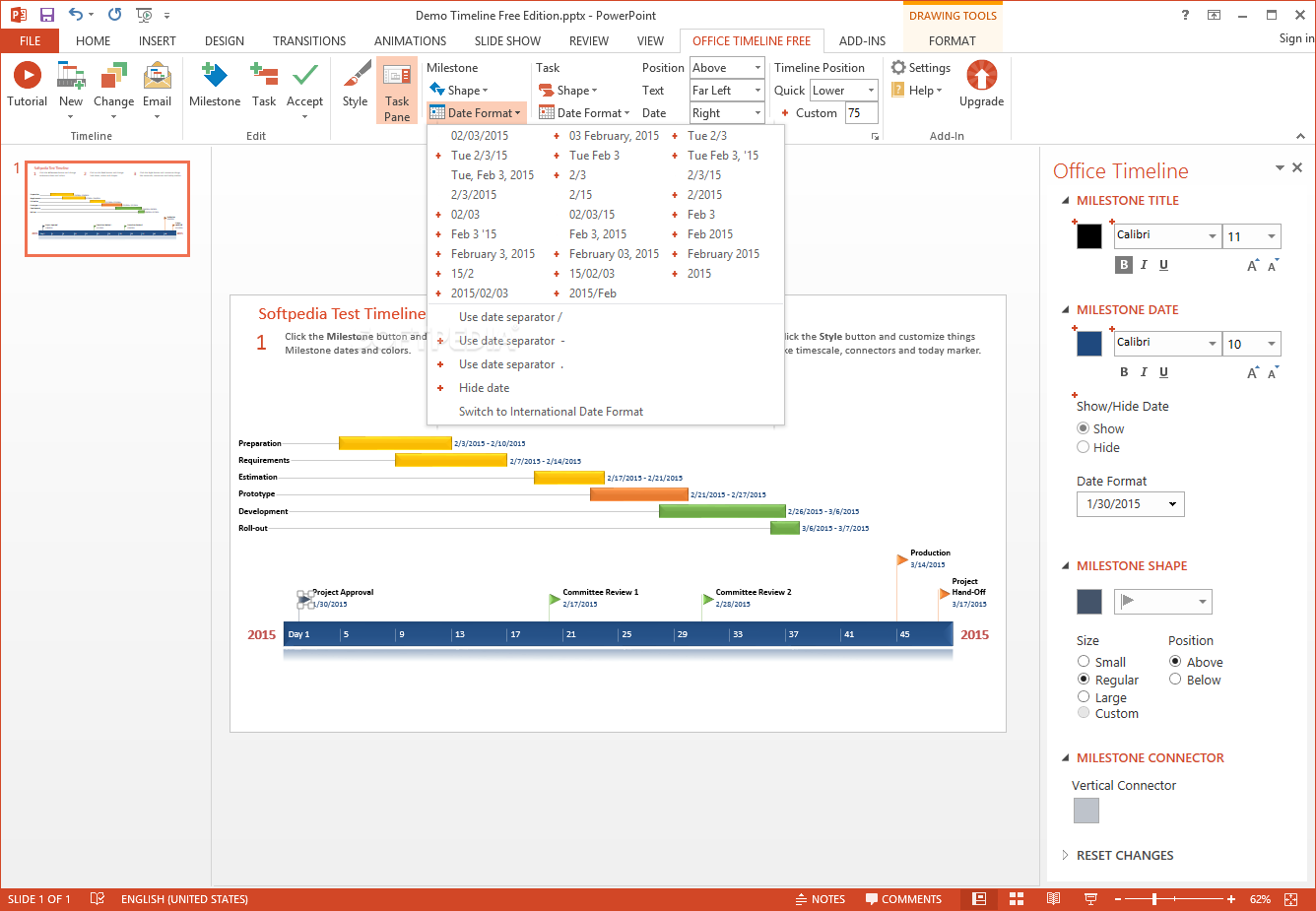Switch to the FORMAT tab

[953, 40]
